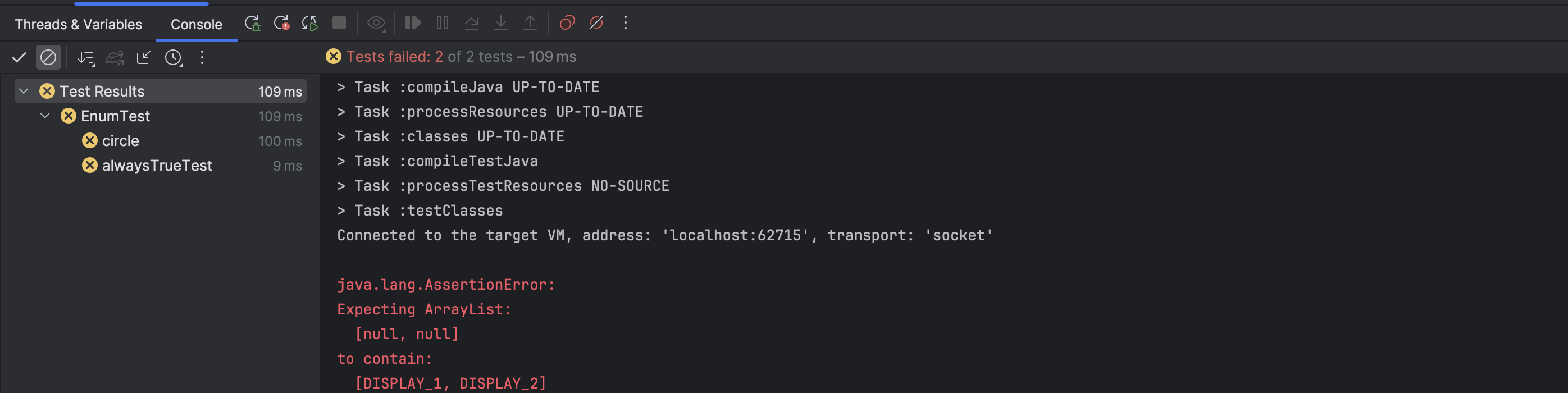Open debugger toolbar more options menu
This screenshot has height=393, width=1568.
(x=625, y=23)
